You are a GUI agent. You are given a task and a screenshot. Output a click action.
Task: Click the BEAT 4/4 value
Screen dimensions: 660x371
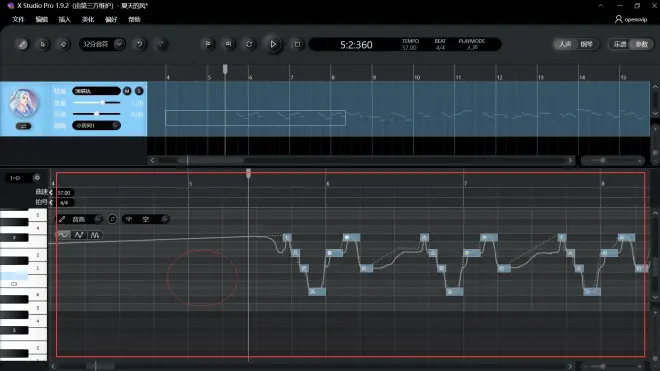coord(440,48)
